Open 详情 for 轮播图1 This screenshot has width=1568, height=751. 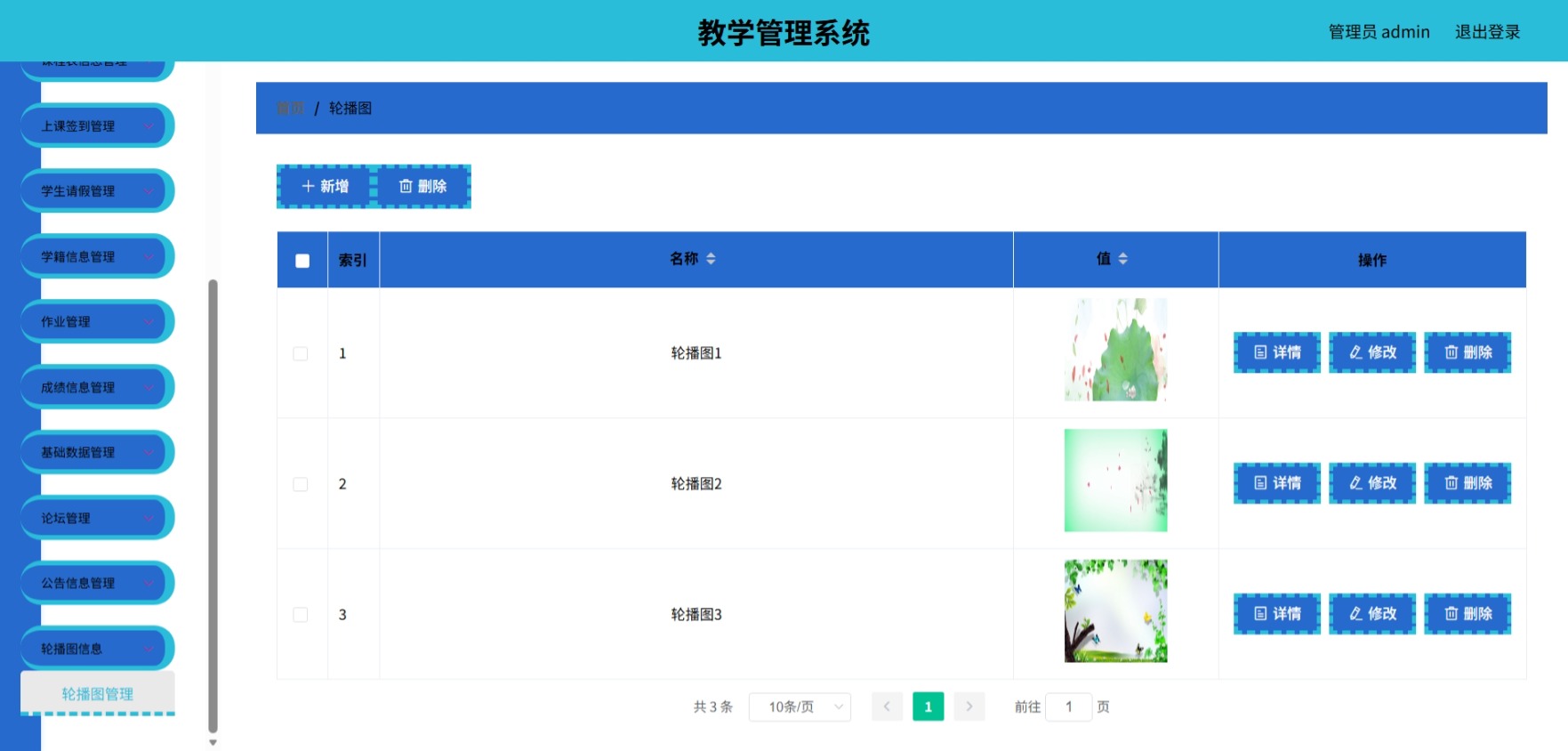(1277, 352)
